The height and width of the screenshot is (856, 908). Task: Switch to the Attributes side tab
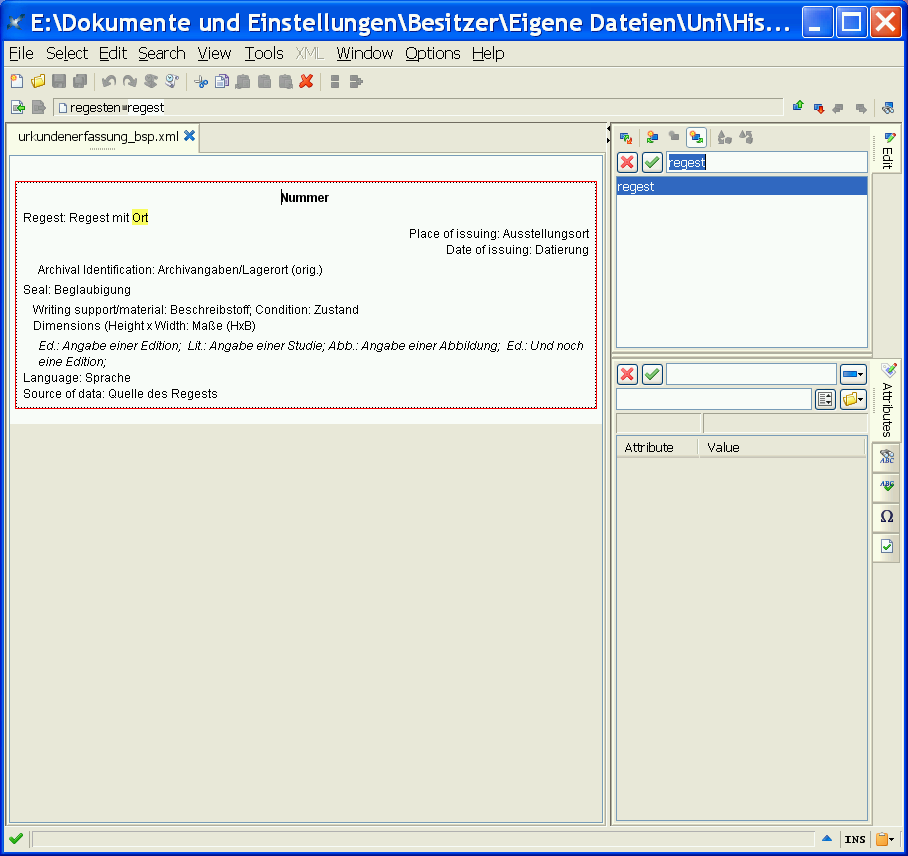(x=887, y=400)
